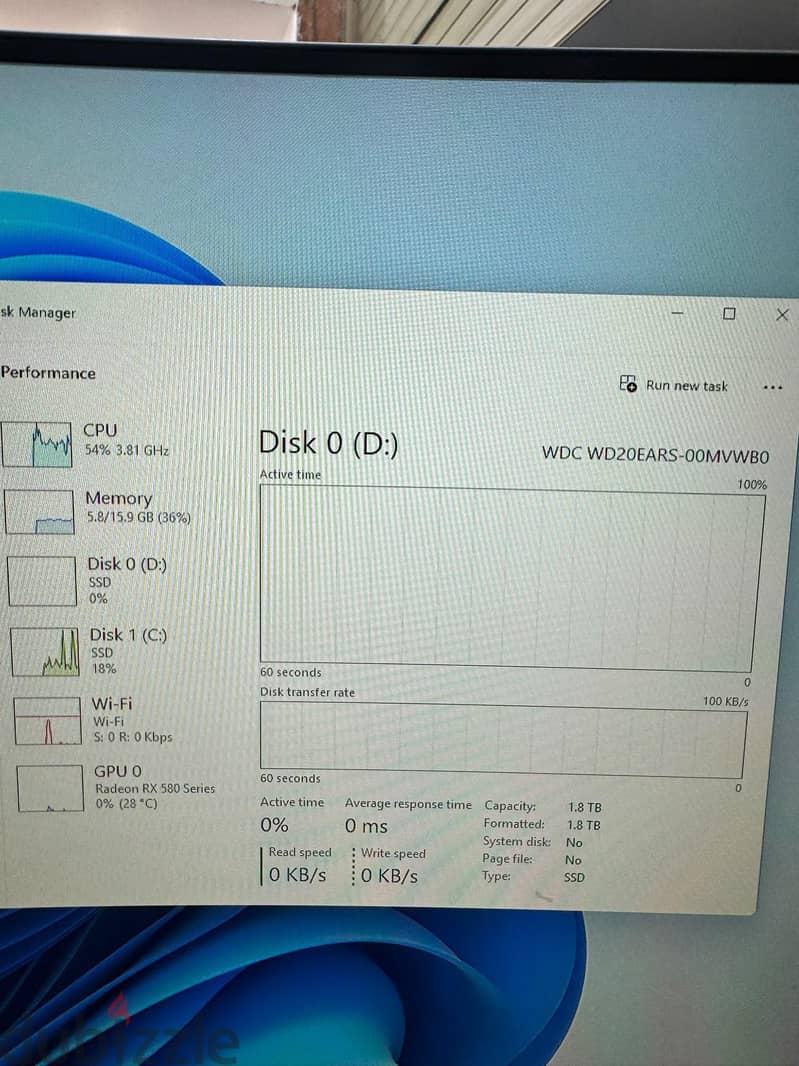Click the WDC WD20EARS-00MVWB0 model name

click(x=656, y=454)
